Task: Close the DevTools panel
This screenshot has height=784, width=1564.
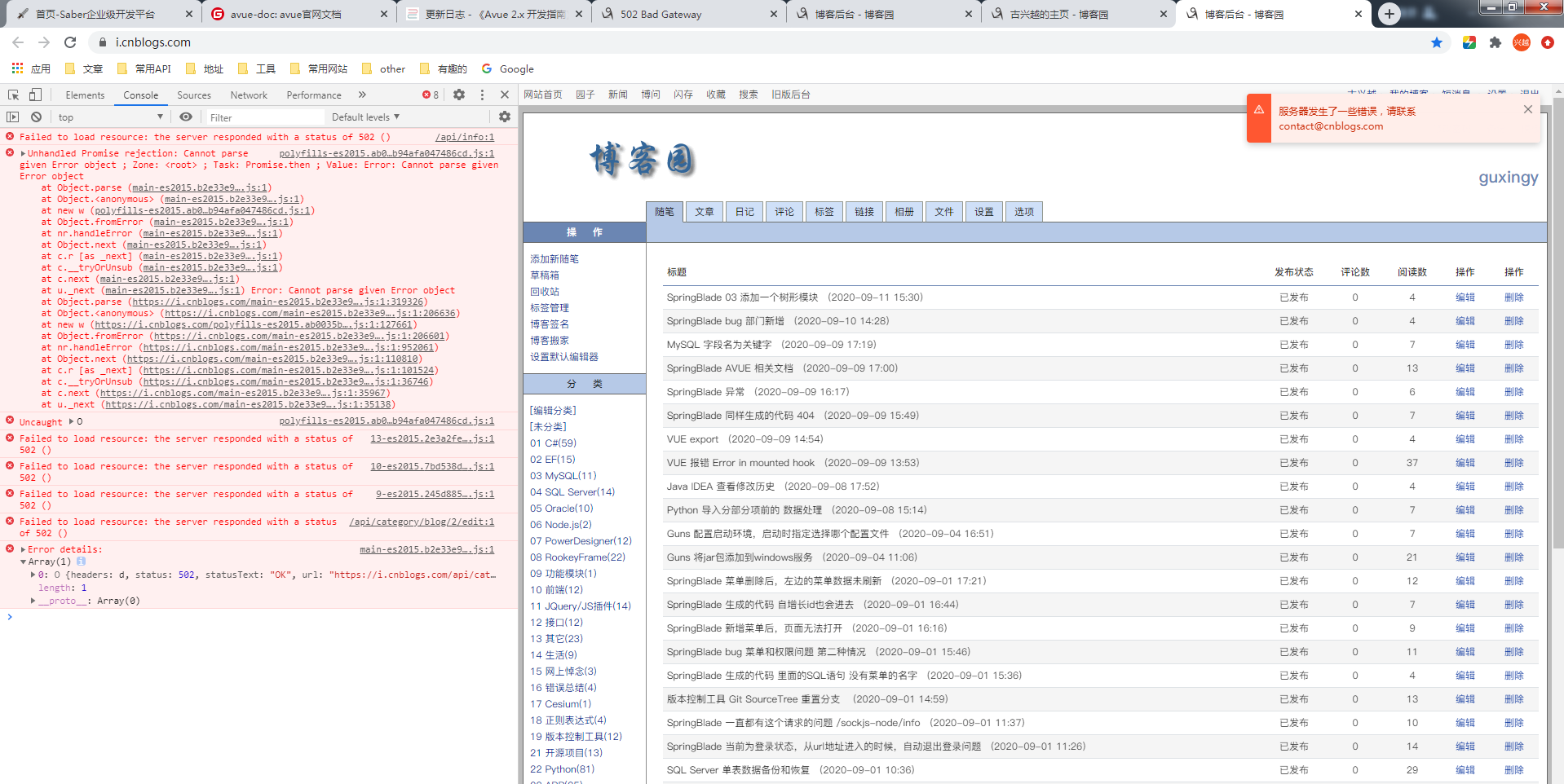Action: pos(505,95)
